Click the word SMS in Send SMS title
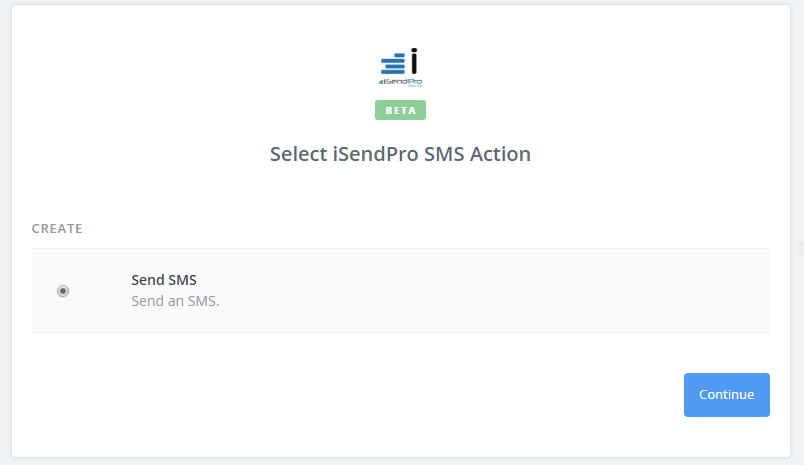Image resolution: width=804 pixels, height=465 pixels. [183, 280]
